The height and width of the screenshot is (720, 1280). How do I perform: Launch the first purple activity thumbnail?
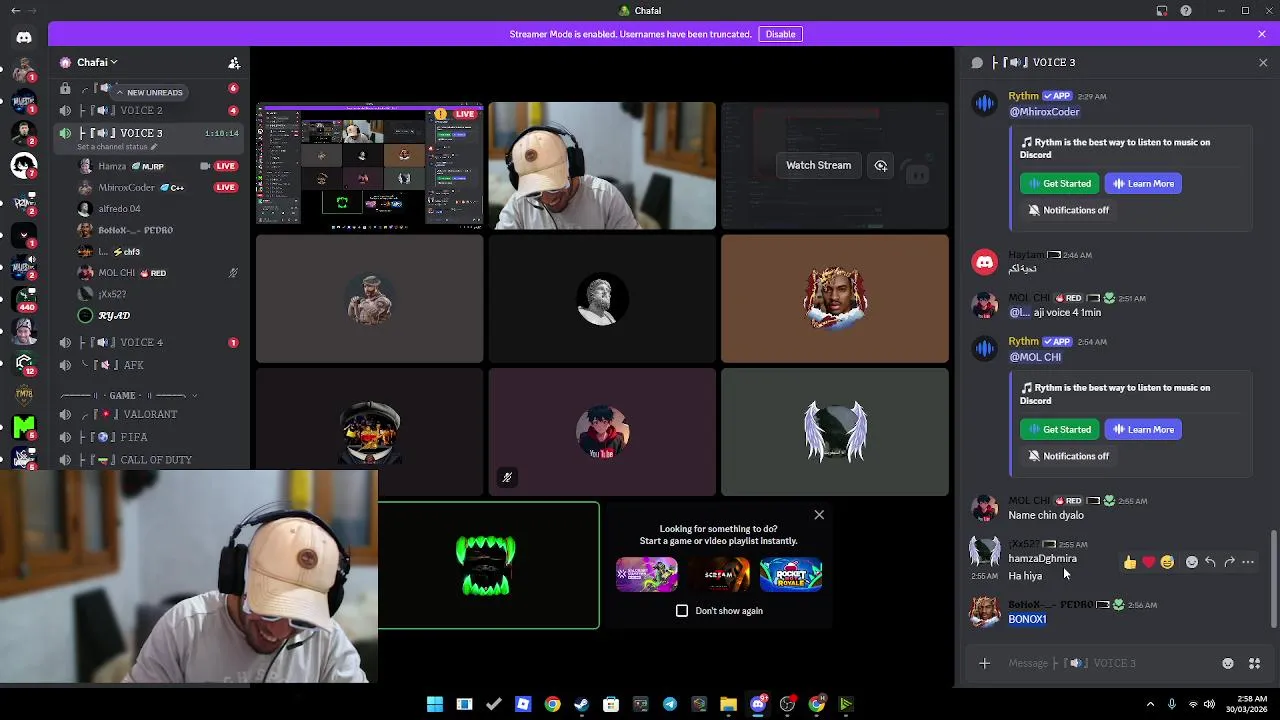(x=647, y=575)
